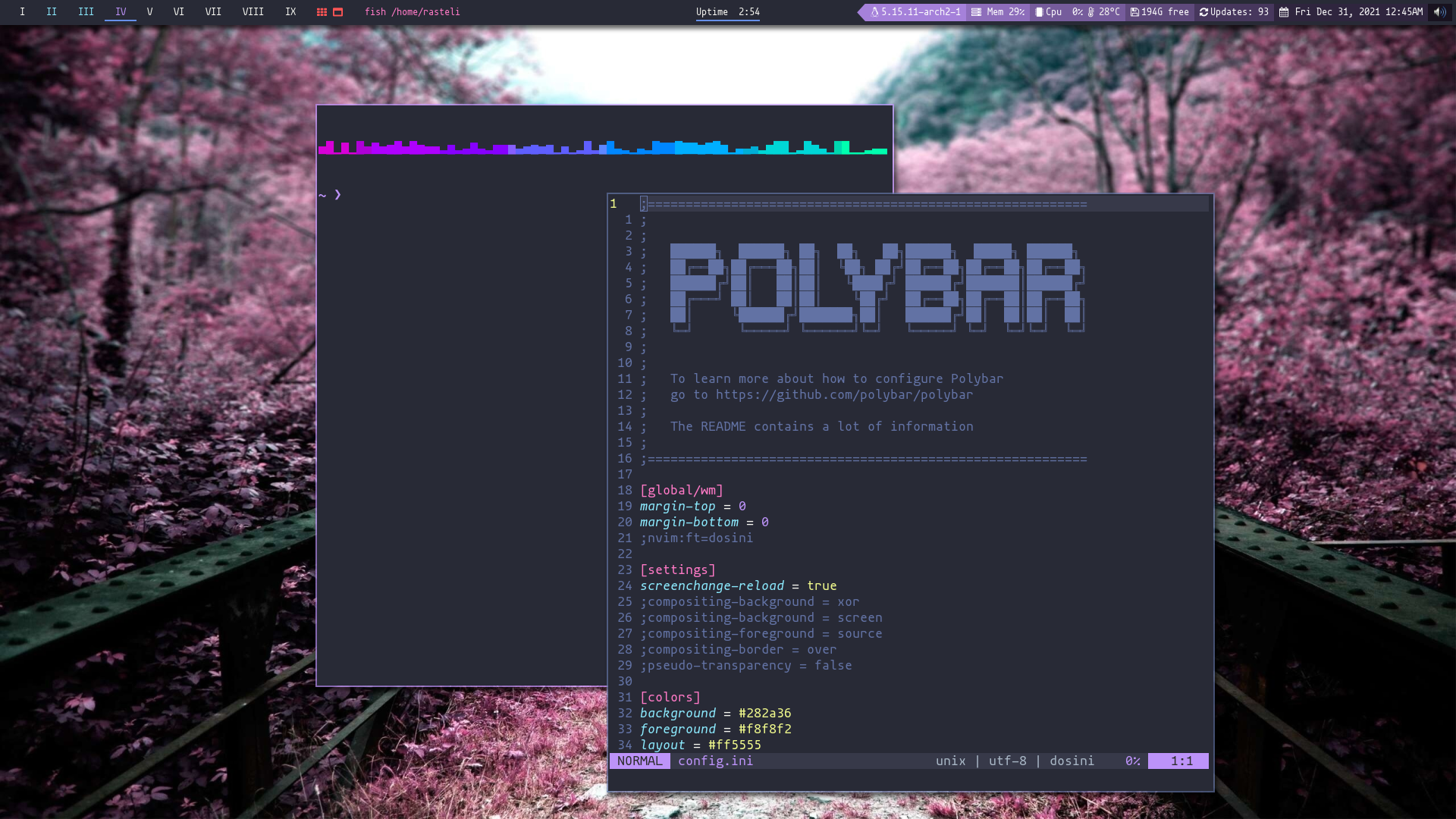Click the red grid layout icon
Viewport: 1456px width, 819px height.
[x=322, y=12]
